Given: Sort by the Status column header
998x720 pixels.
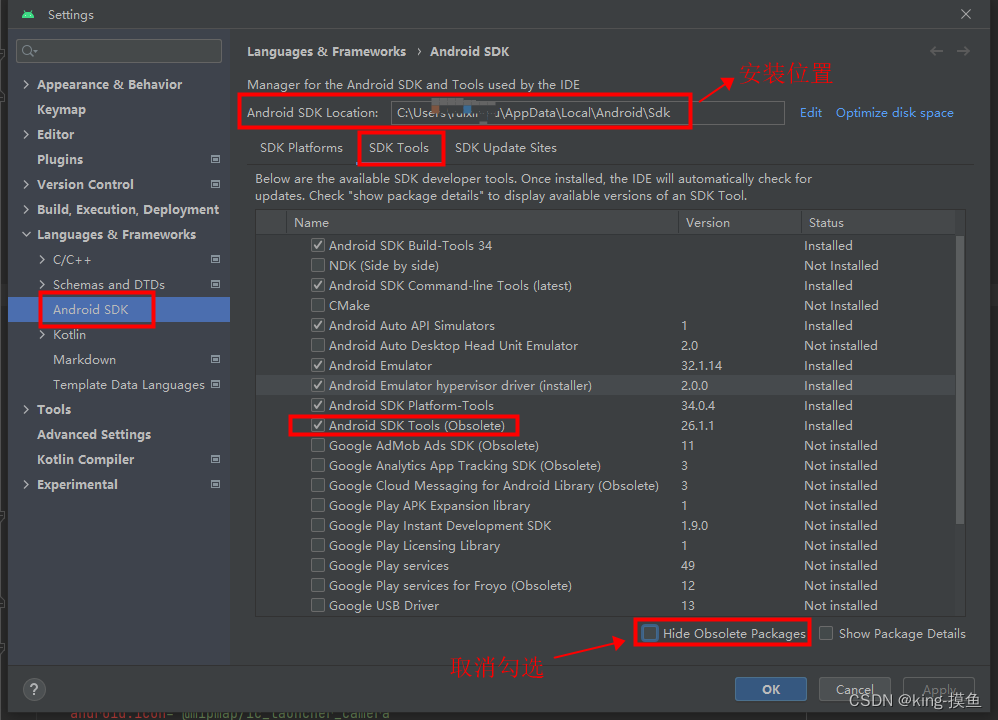Looking at the screenshot, I should coord(878,222).
